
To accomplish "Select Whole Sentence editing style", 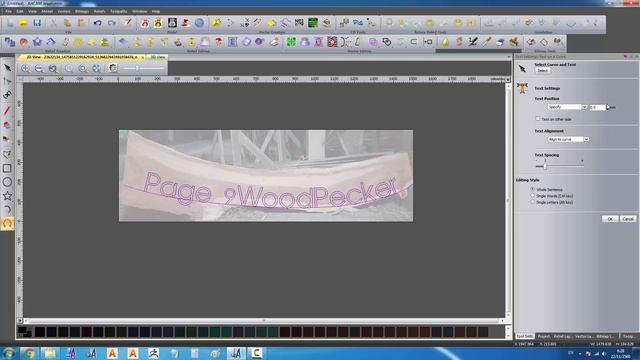I will pyautogui.click(x=533, y=189).
